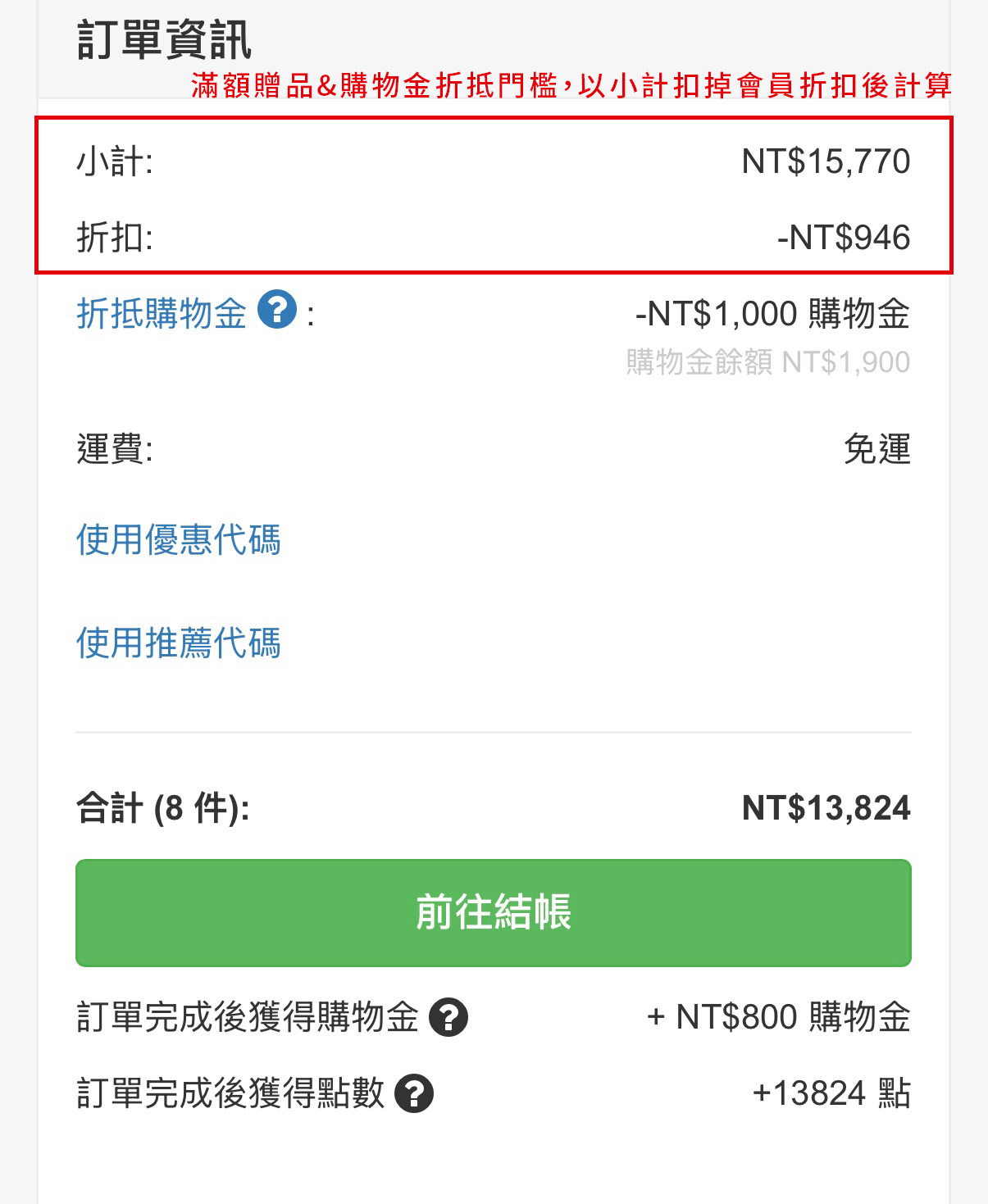Screen dimensions: 988x1204
Task: Click help icon next to 訂單完成後獲得購物金
Action: [x=448, y=1018]
